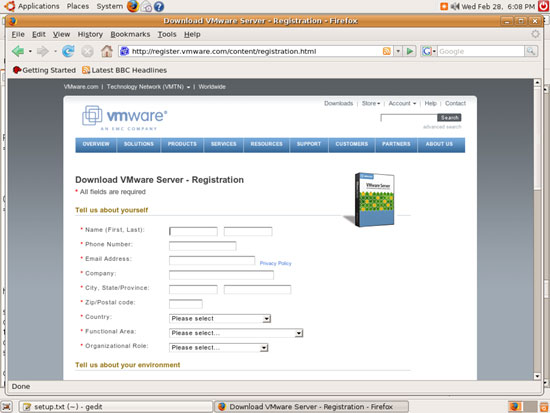550x413 pixels.
Task: Click the Google search magnifier icon
Action: (x=531, y=51)
